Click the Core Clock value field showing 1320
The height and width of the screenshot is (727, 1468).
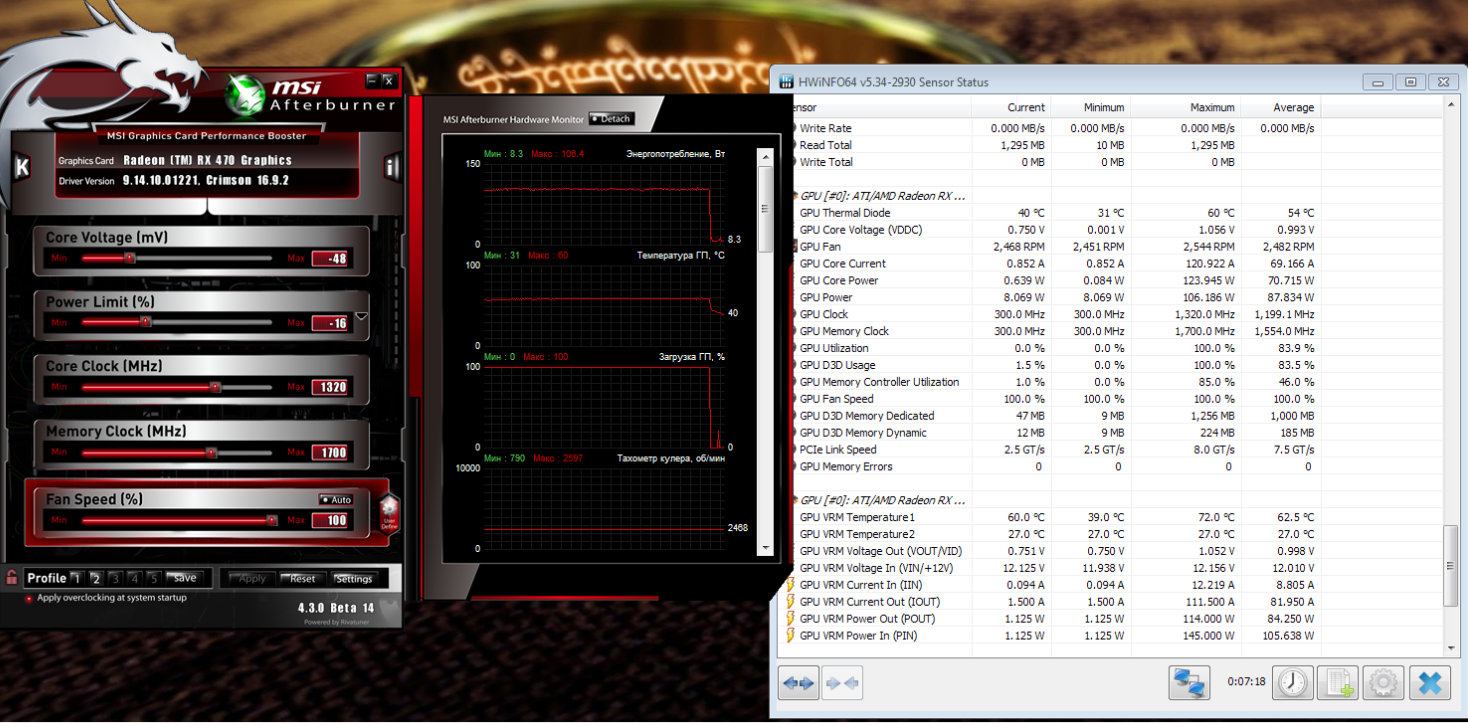329,387
